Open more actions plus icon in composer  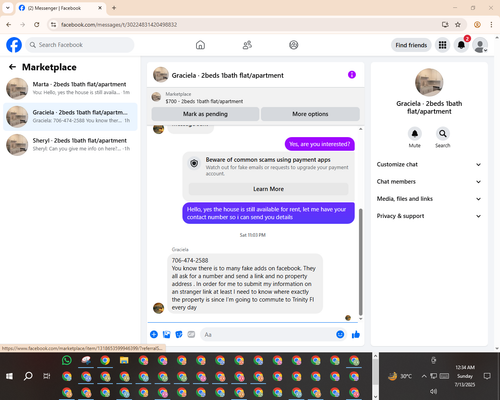click(154, 334)
